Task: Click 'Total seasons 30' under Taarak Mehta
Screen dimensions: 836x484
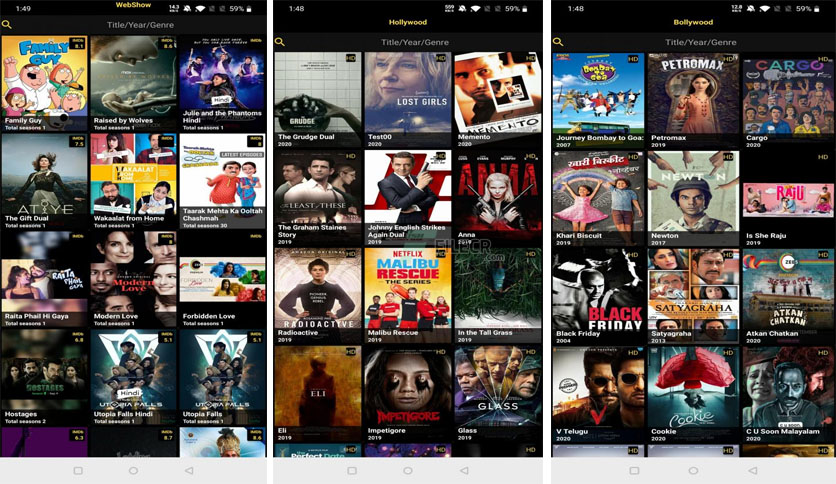Action: [x=205, y=225]
